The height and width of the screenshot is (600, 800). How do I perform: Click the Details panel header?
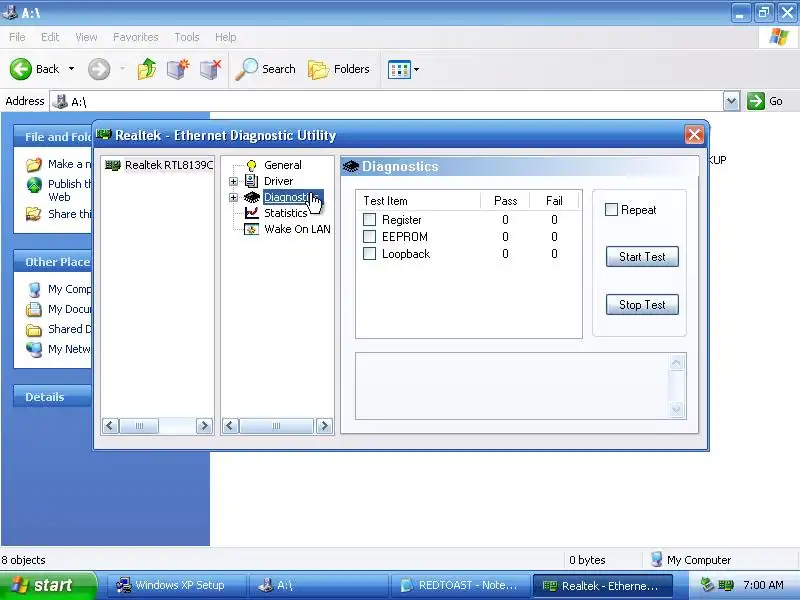pyautogui.click(x=53, y=396)
